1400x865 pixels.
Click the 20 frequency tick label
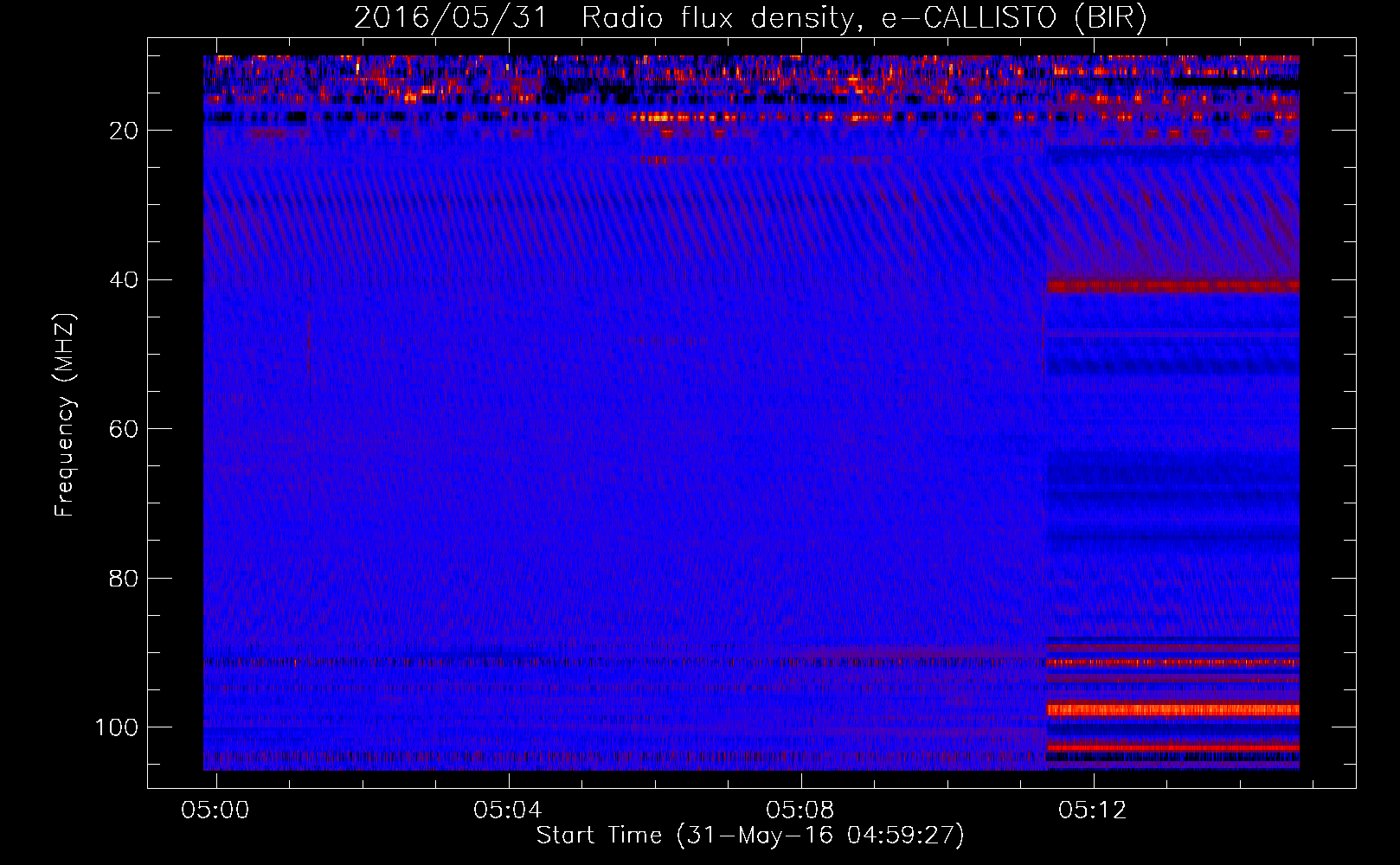(124, 131)
